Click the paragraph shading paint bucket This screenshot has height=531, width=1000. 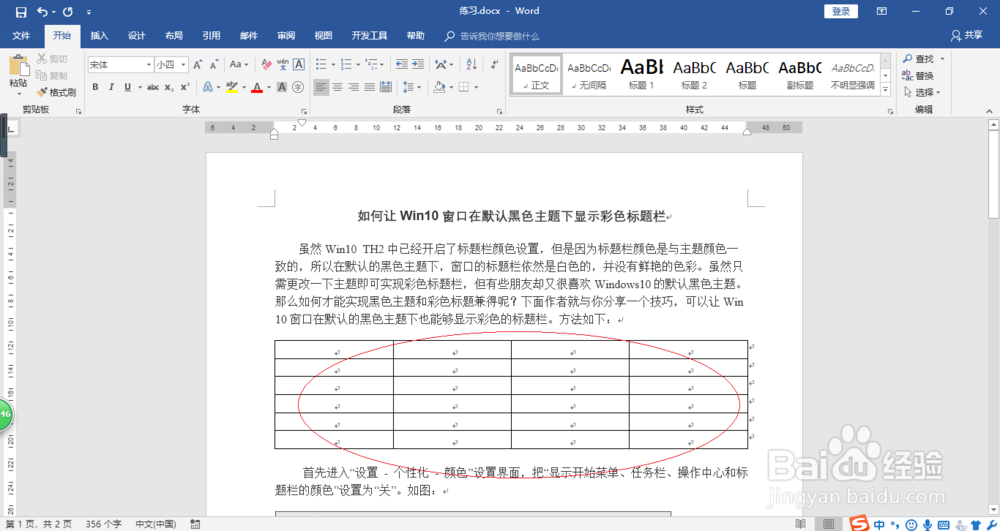coord(439,87)
